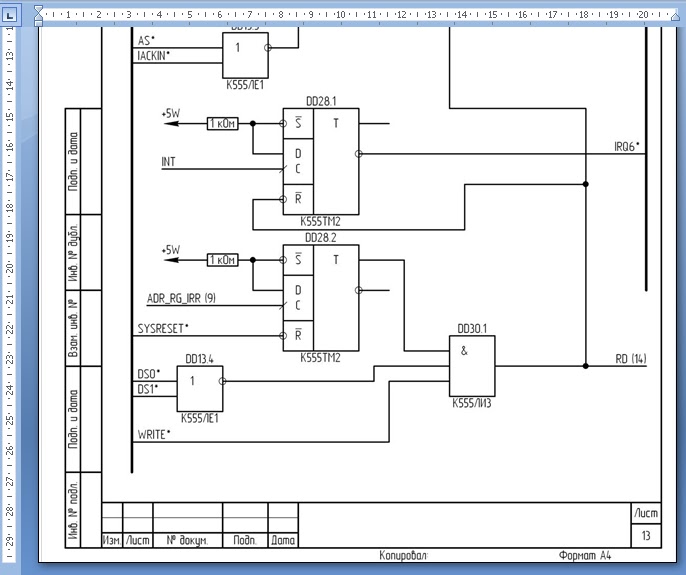Click the Копировал text in footer
The width and height of the screenshot is (686, 575).
[x=403, y=555]
